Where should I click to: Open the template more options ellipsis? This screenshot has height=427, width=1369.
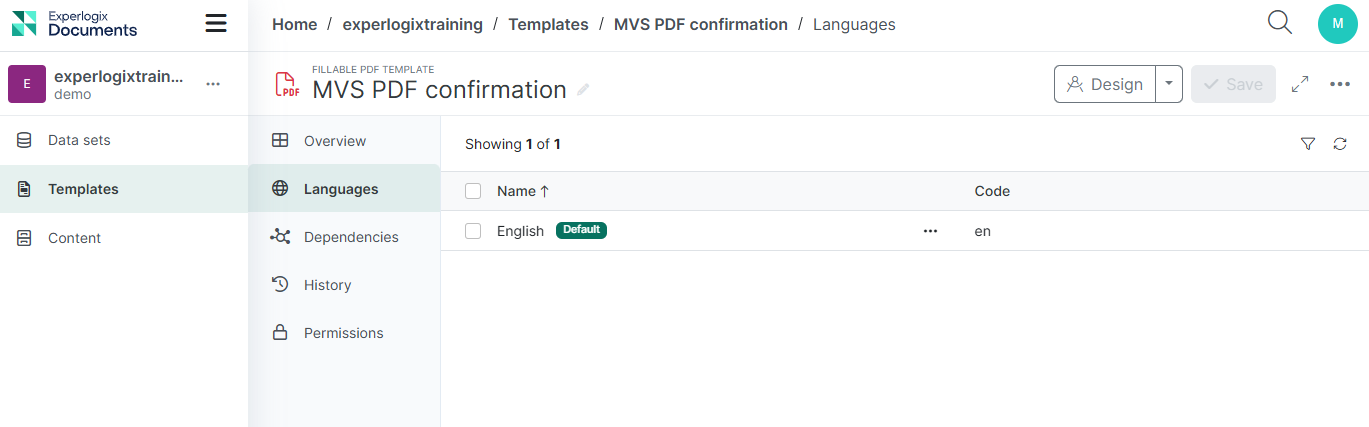1340,84
